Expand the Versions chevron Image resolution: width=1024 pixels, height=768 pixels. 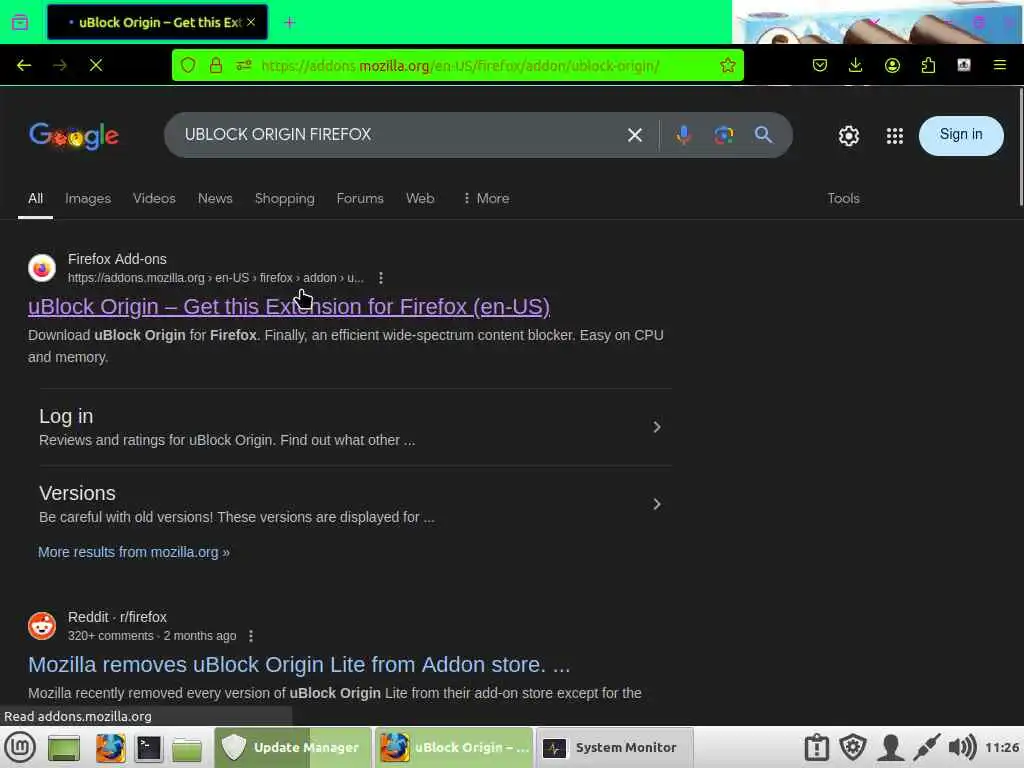coord(657,504)
